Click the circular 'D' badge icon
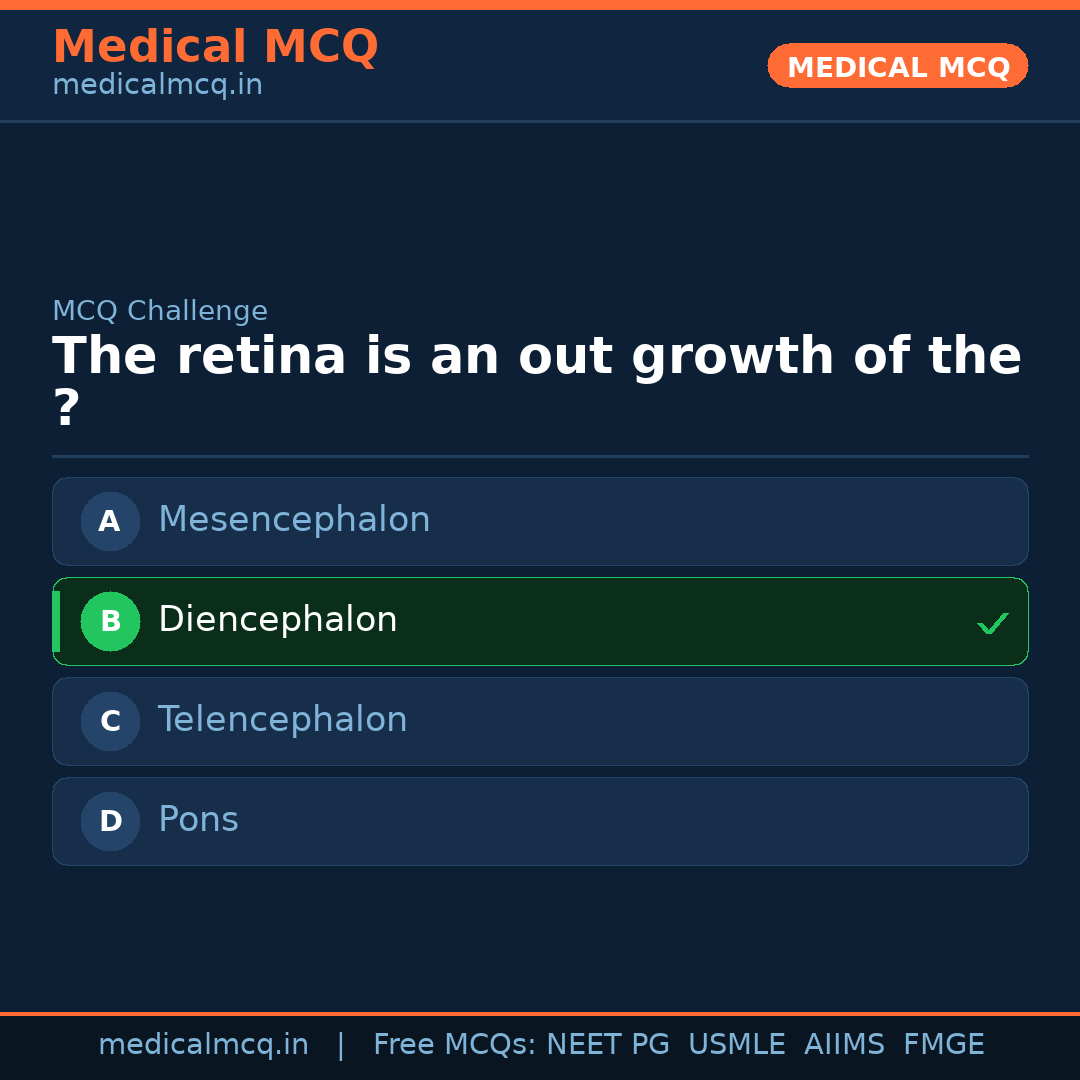The height and width of the screenshot is (1080, 1080). tap(110, 821)
